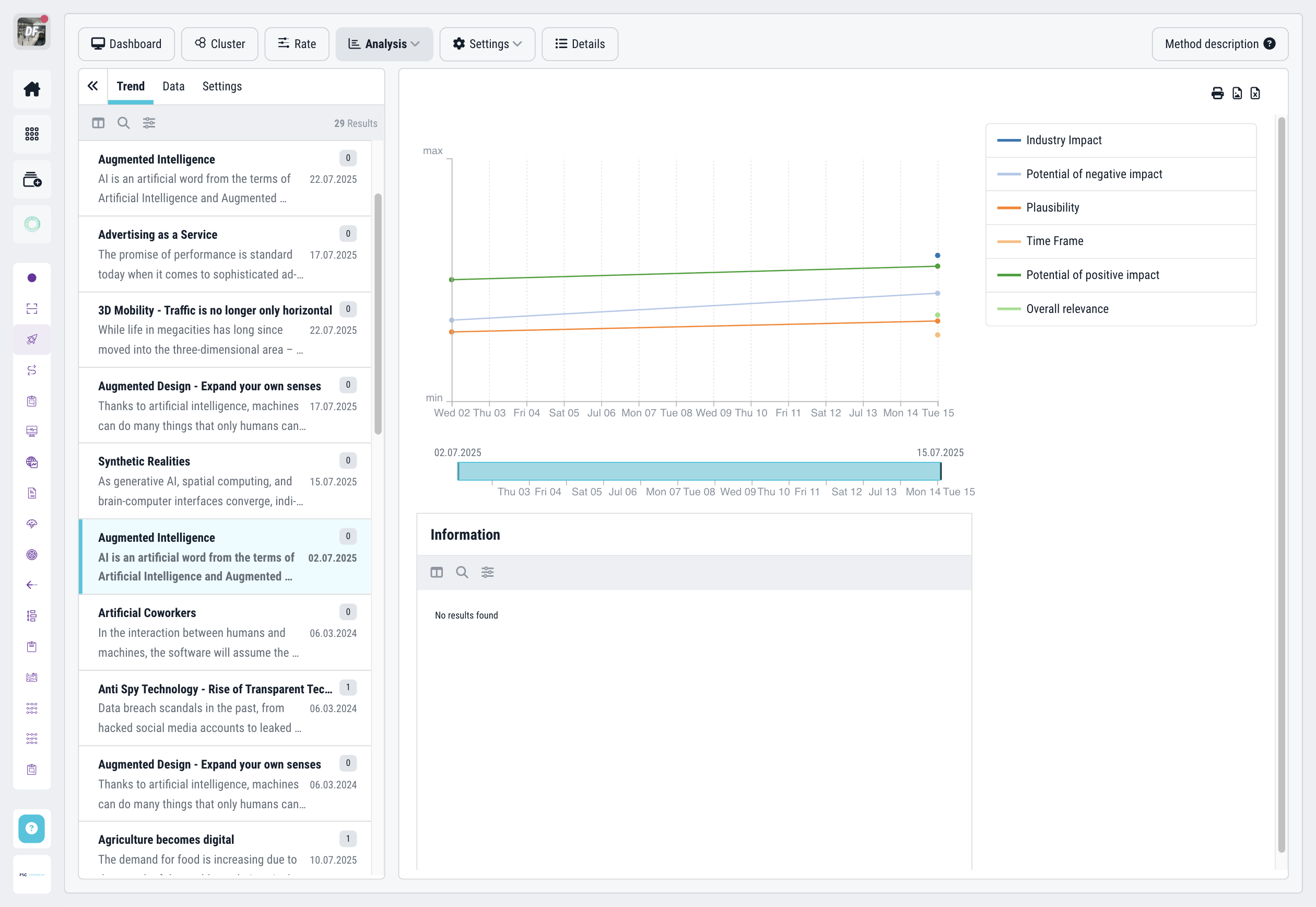Expand the Analysis dropdown menu
This screenshot has height=907, width=1316.
pos(384,44)
